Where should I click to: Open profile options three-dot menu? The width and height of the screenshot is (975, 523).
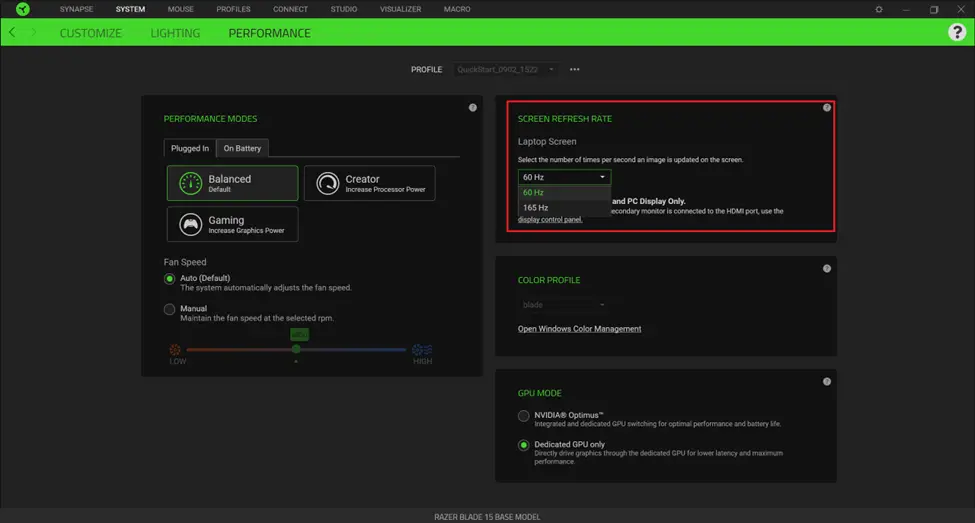575,70
